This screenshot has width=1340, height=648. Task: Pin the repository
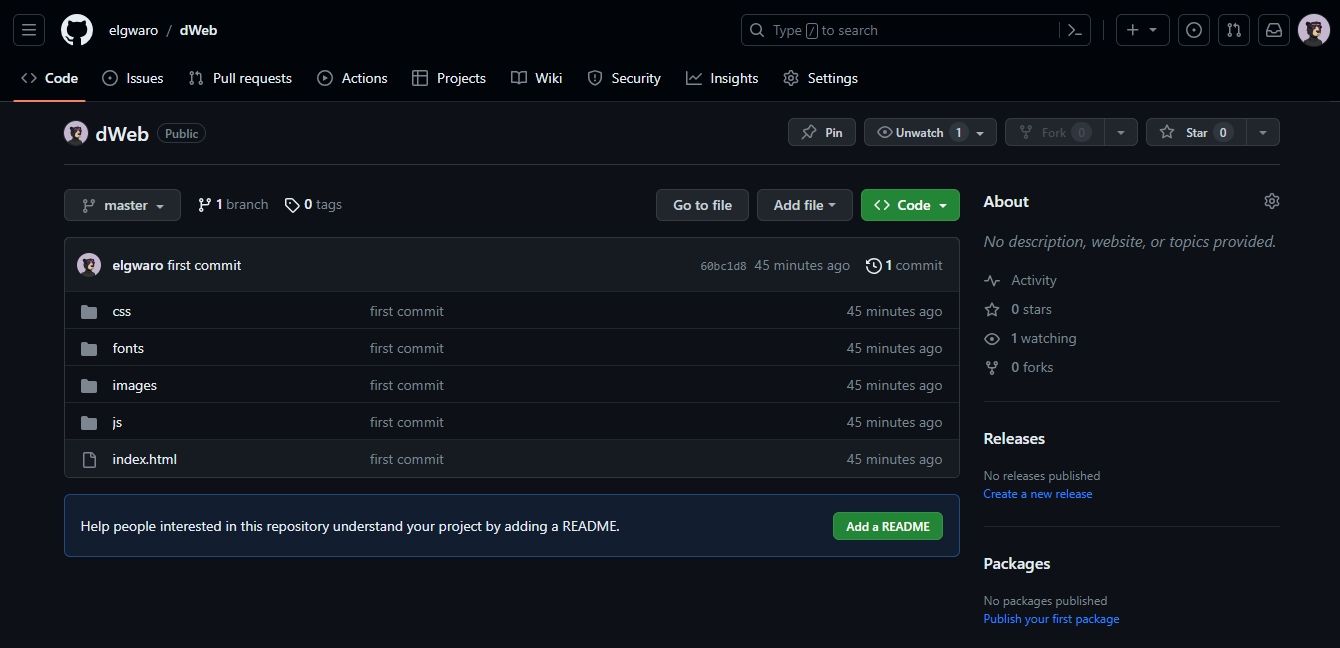pos(821,131)
